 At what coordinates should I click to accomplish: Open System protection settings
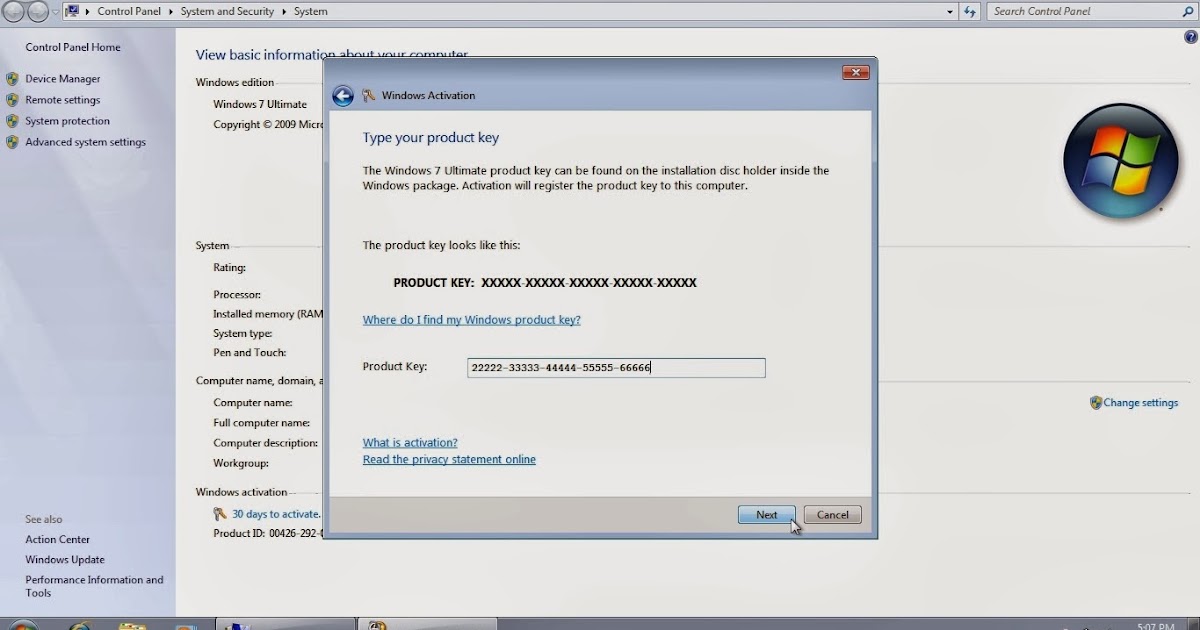(x=67, y=121)
